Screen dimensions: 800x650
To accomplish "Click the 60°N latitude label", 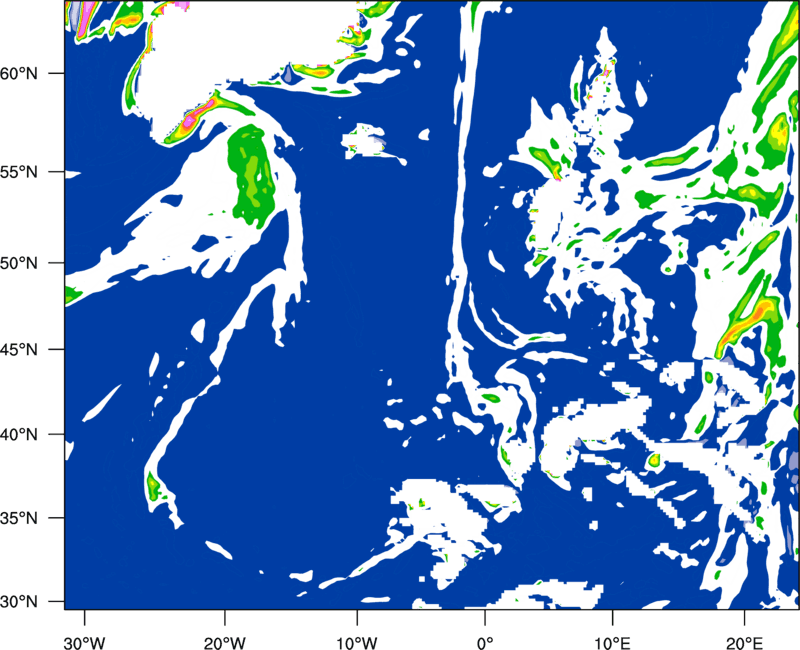I will (x=19, y=73).
